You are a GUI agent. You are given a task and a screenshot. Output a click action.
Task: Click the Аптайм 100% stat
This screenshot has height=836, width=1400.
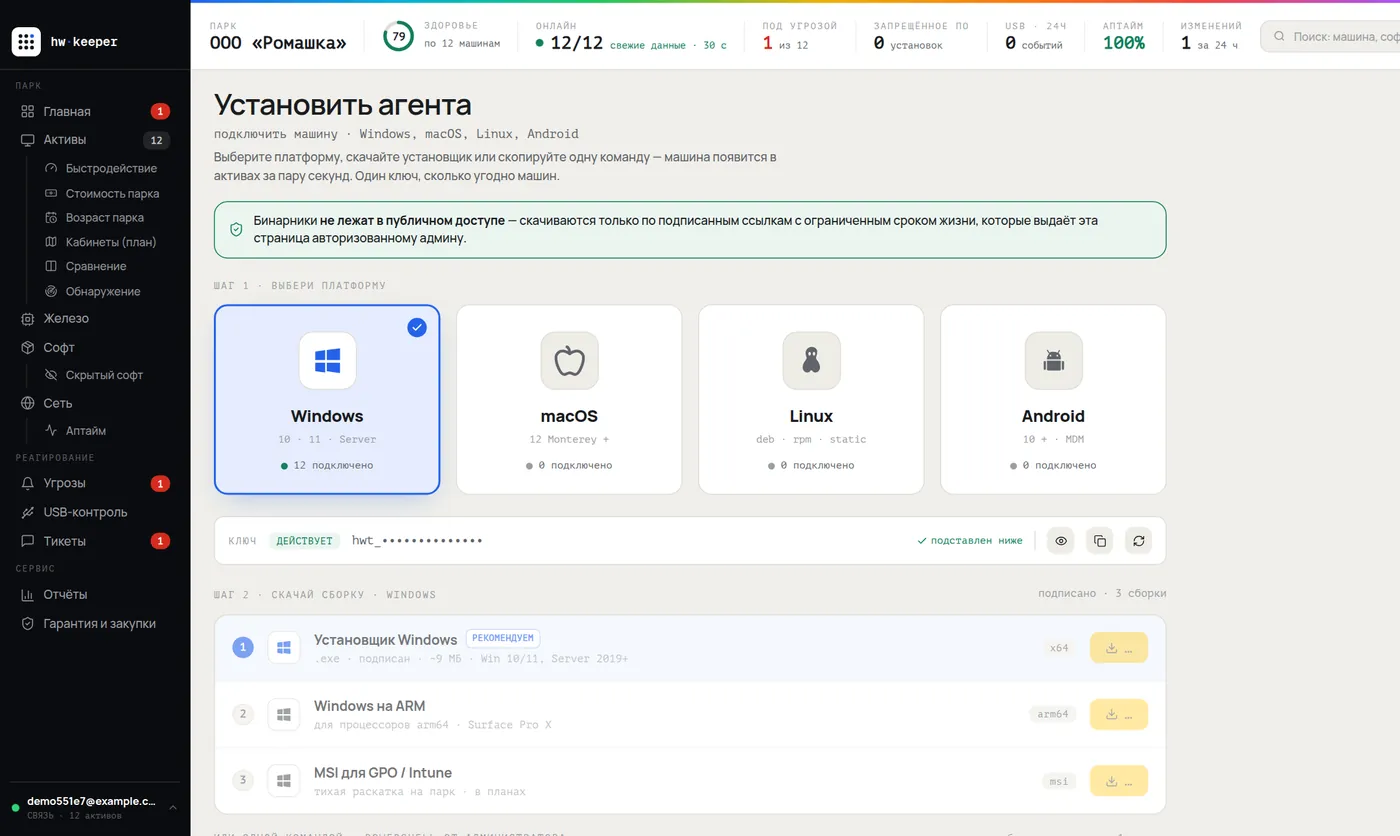tap(1124, 36)
